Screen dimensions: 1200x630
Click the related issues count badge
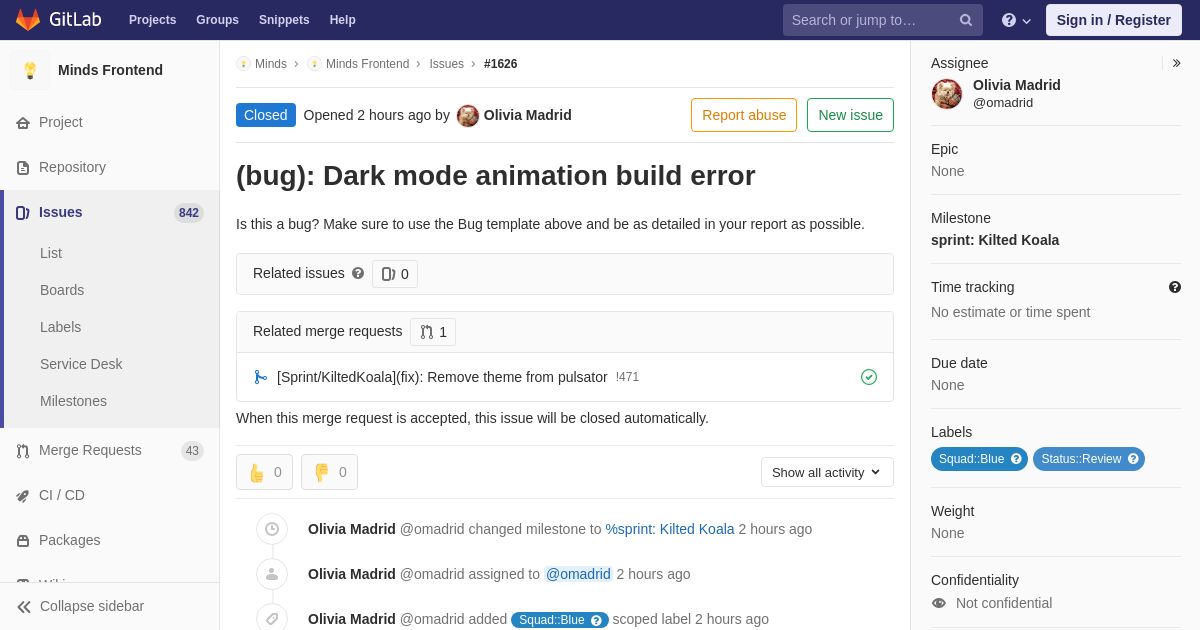pyautogui.click(x=395, y=274)
